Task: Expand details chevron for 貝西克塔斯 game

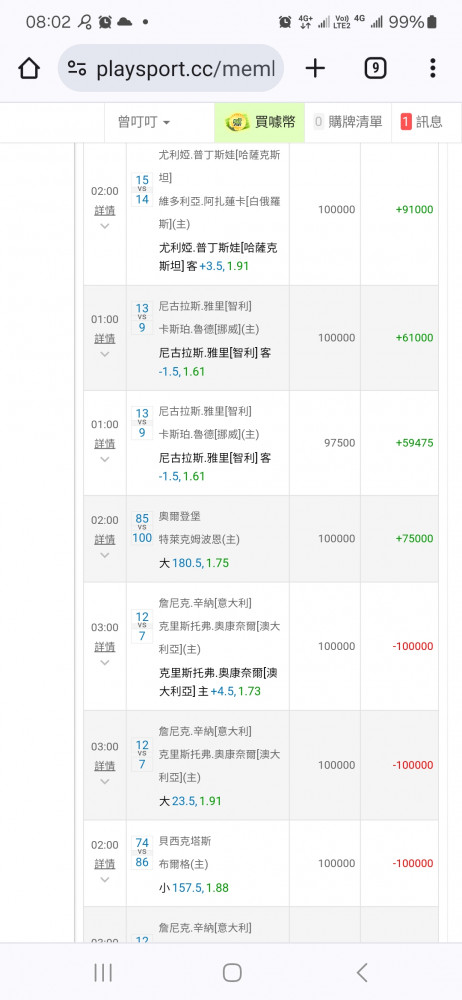Action: tap(105, 880)
